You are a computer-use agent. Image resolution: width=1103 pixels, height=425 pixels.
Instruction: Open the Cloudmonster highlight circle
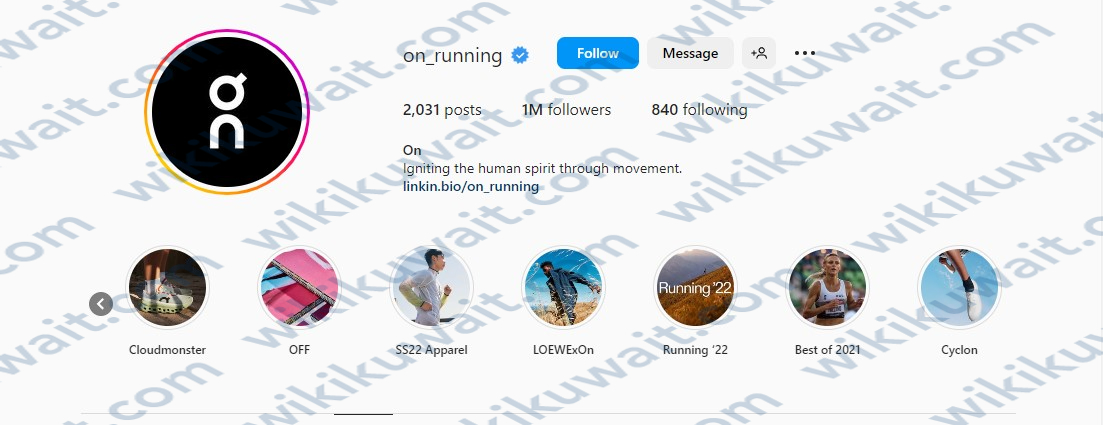coord(167,287)
